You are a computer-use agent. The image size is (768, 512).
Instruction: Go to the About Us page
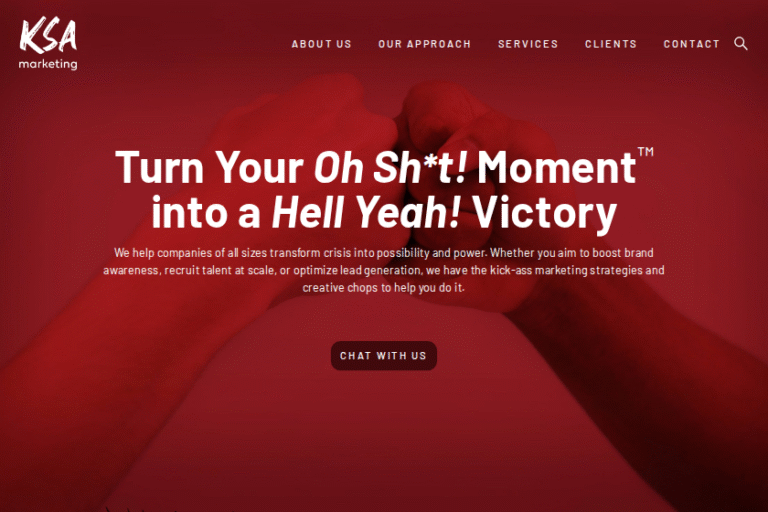point(322,44)
